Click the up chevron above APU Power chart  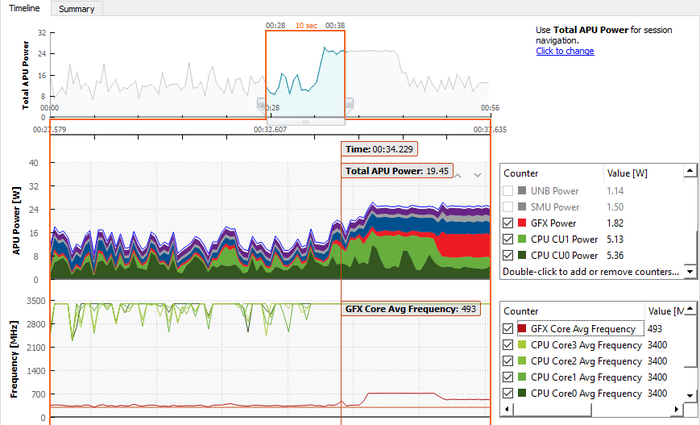click(459, 175)
